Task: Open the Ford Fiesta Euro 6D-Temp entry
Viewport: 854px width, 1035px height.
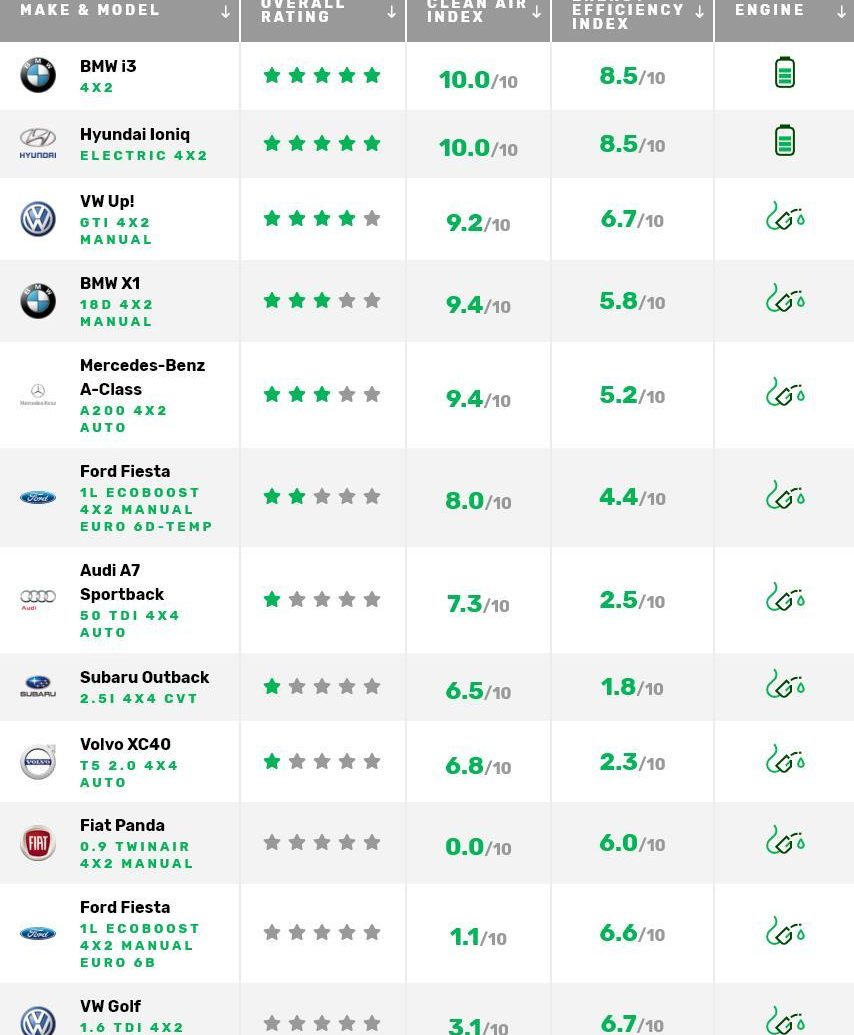Action: [x=125, y=472]
